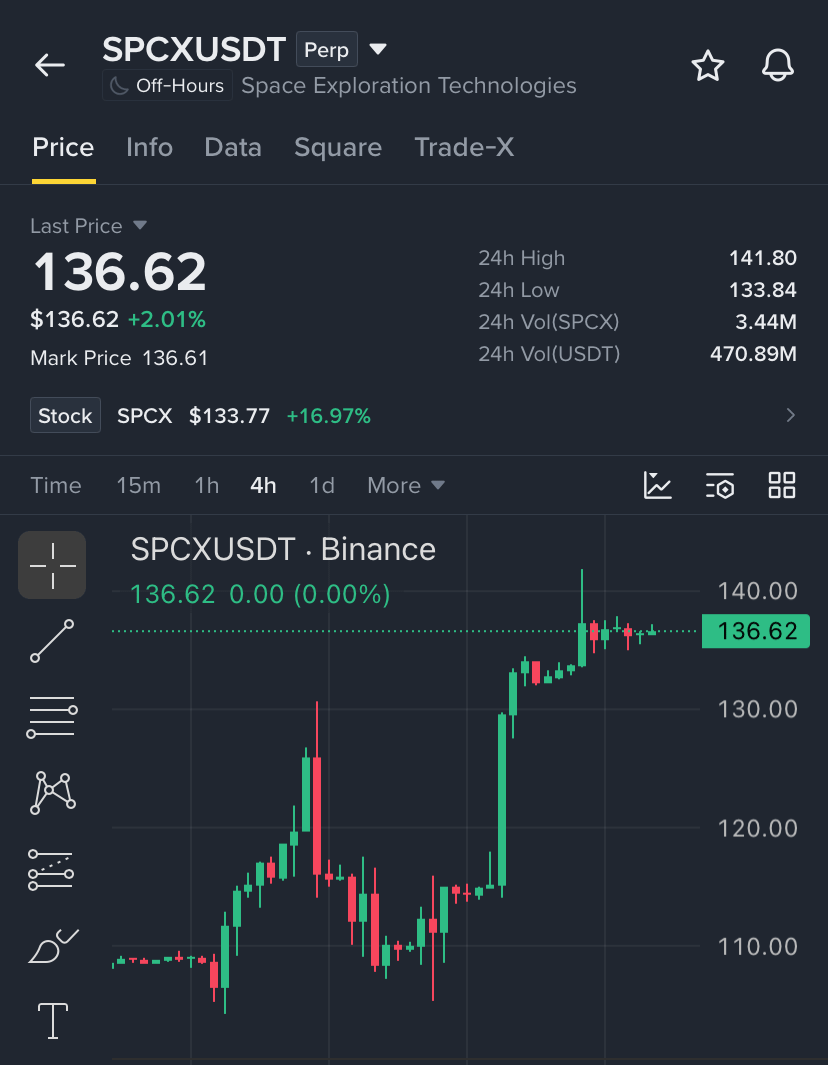
Task: Expand the SPCXUSDT pair selector arrow
Action: 378,49
